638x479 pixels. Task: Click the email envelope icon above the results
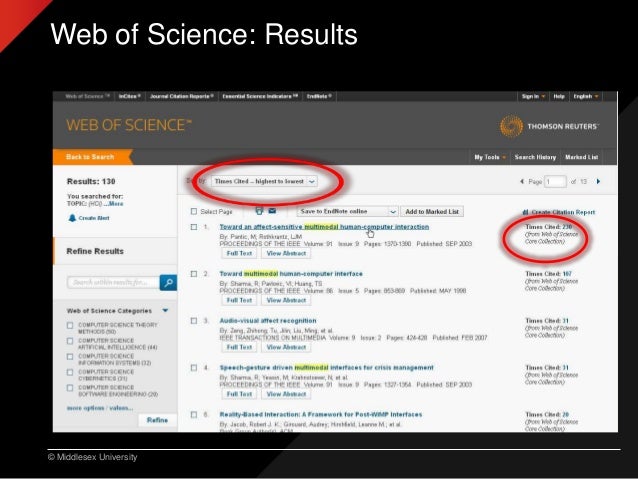pos(272,211)
